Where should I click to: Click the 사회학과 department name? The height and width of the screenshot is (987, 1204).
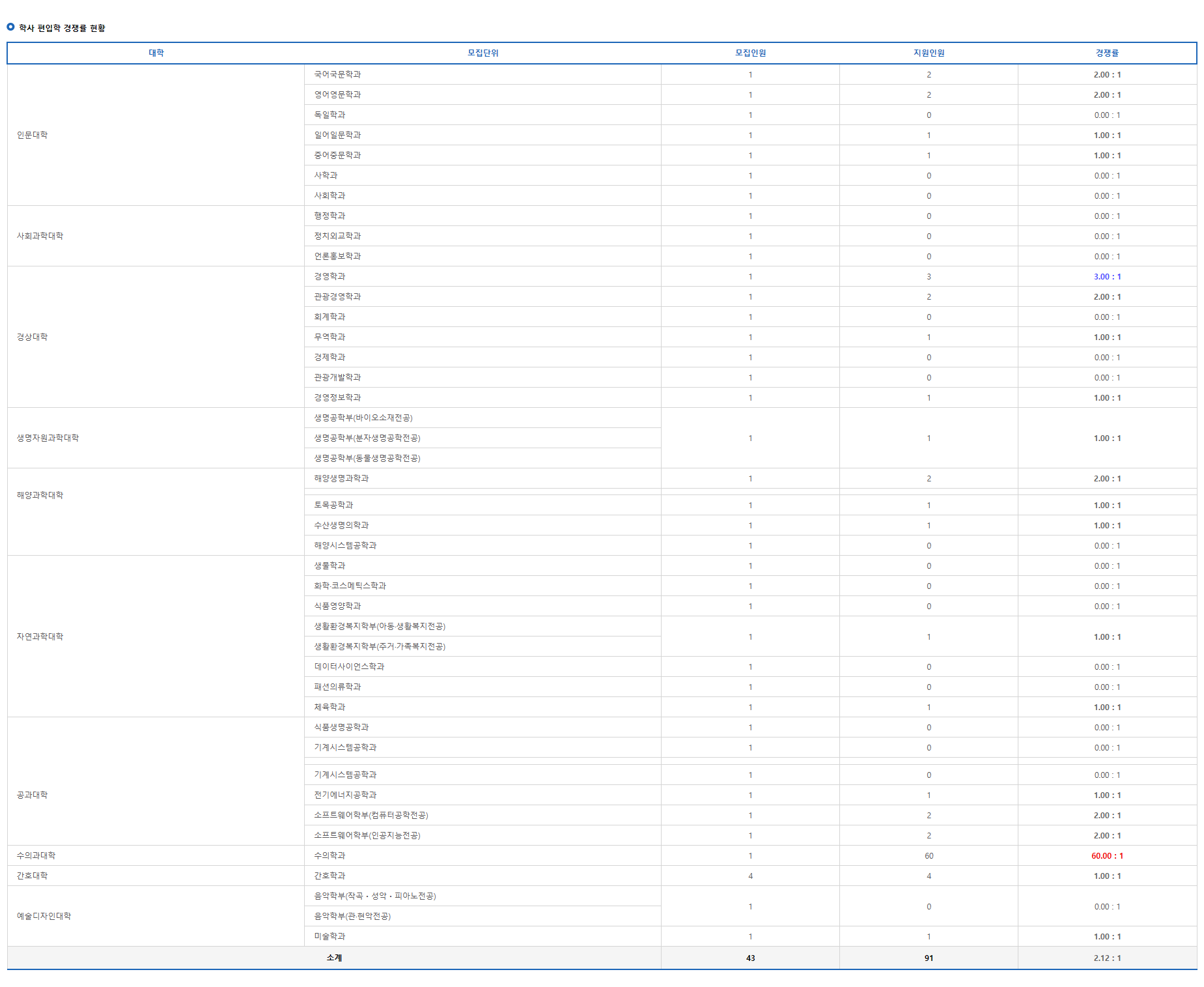329,195
